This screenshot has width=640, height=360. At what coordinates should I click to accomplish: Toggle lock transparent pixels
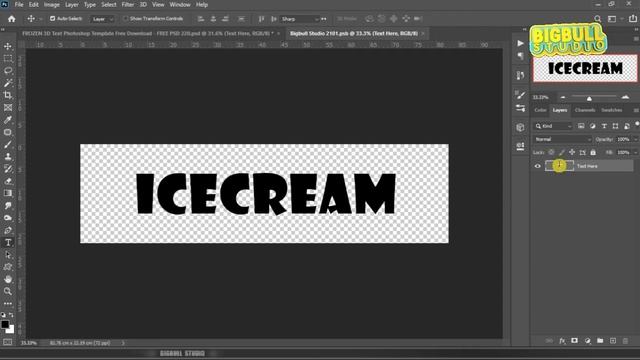551,152
